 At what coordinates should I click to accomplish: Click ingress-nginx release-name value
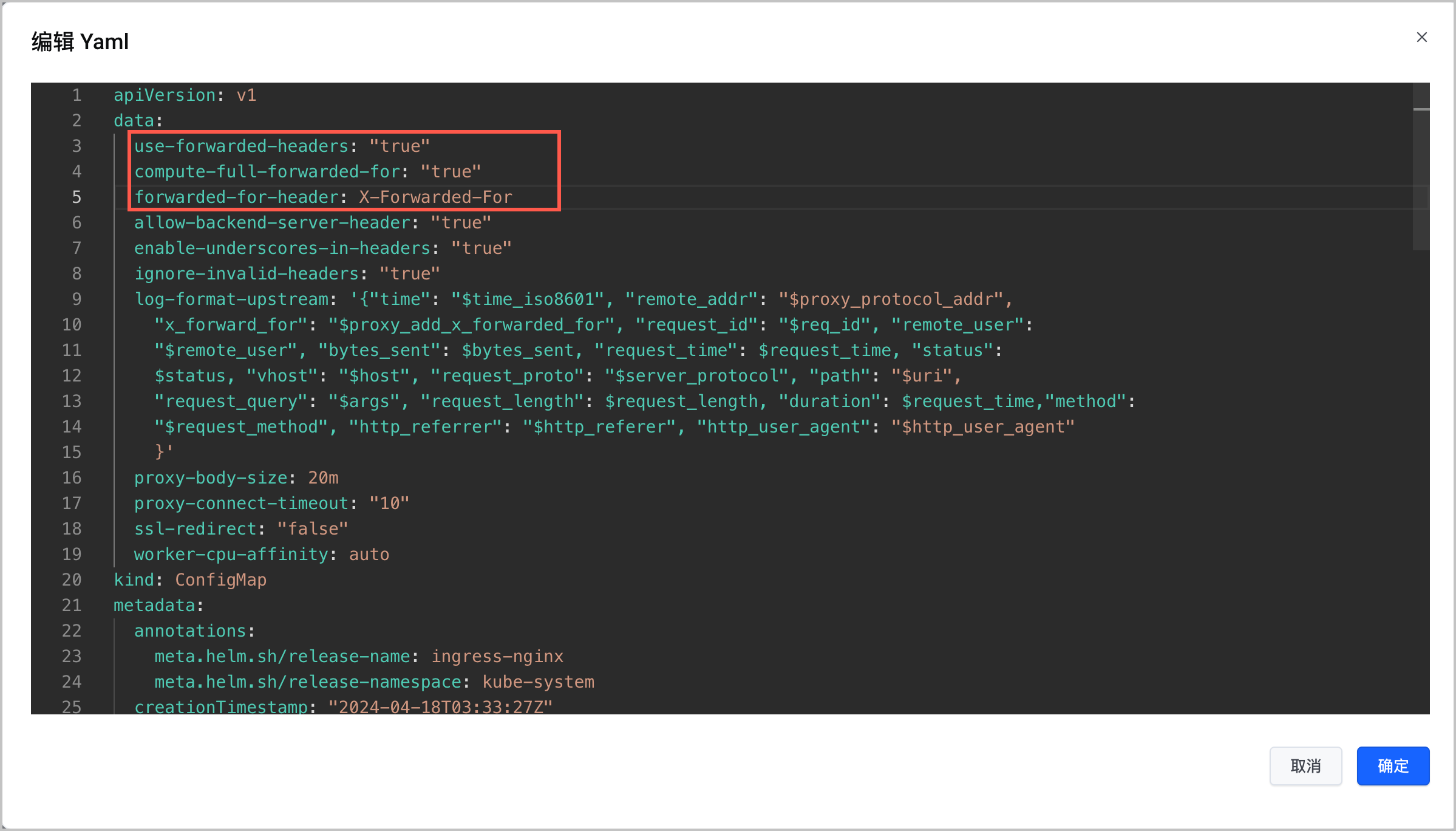[497, 656]
